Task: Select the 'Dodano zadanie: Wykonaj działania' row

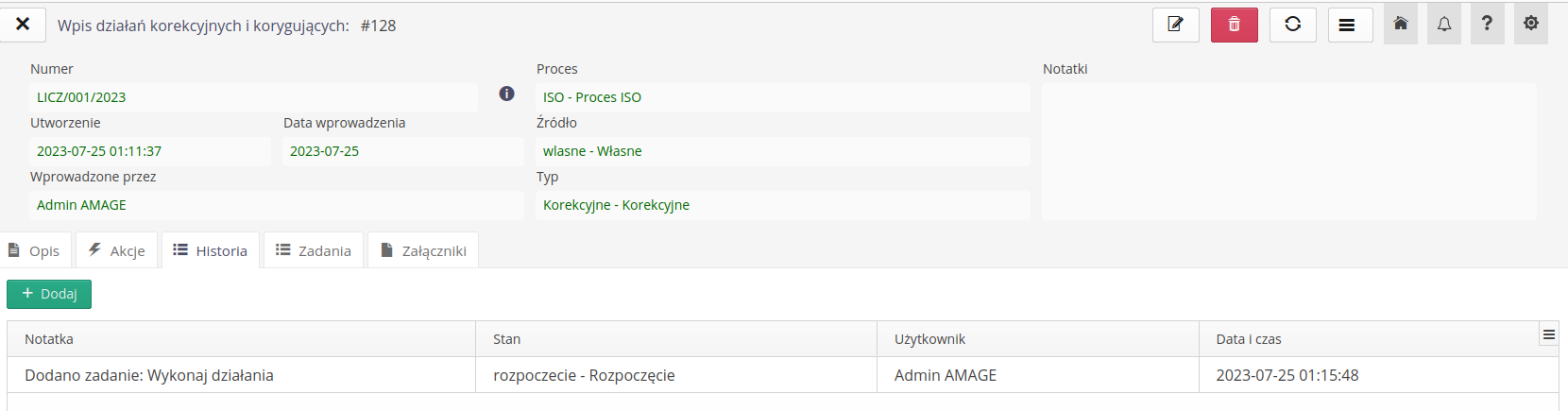Action: [149, 375]
